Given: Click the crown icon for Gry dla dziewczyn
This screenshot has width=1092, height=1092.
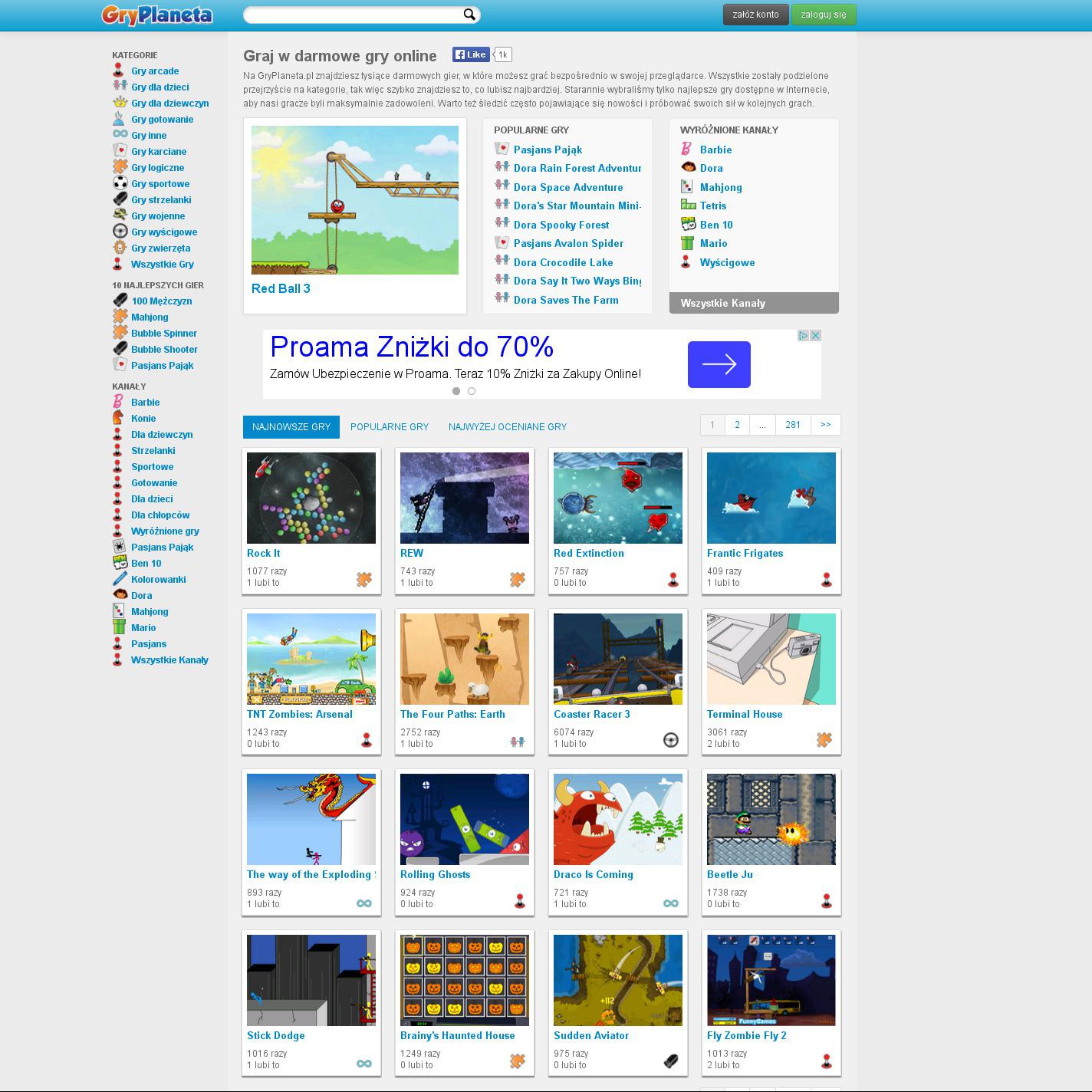Looking at the screenshot, I should tap(120, 103).
